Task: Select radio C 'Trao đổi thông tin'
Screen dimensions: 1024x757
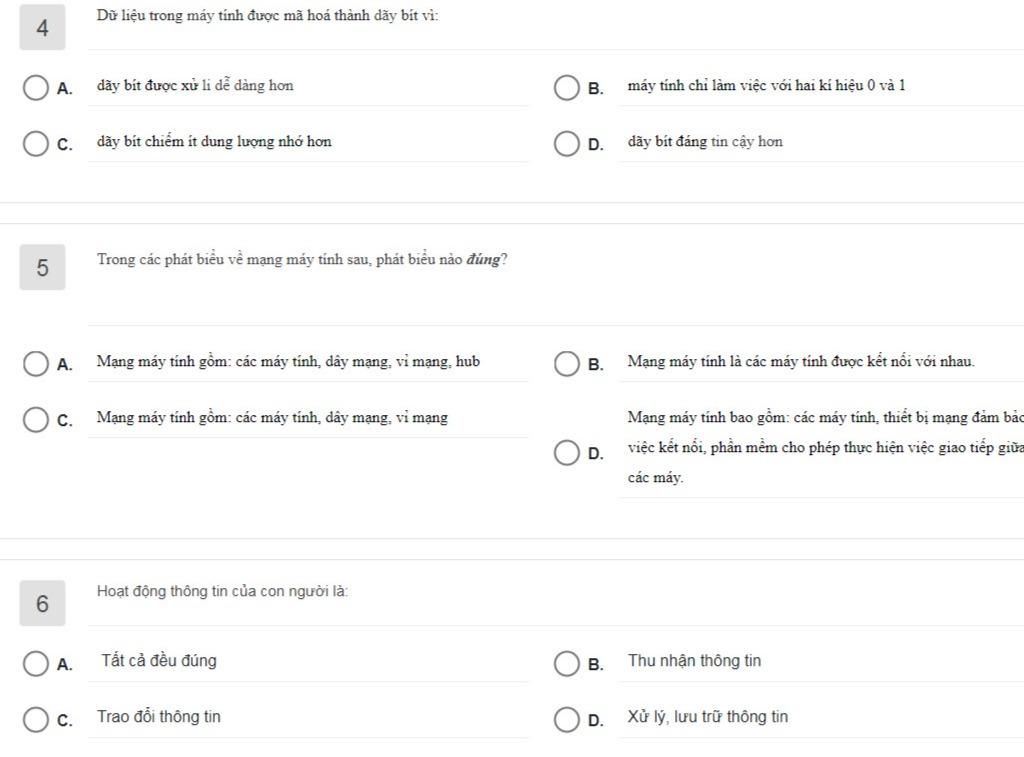Action: [36, 719]
